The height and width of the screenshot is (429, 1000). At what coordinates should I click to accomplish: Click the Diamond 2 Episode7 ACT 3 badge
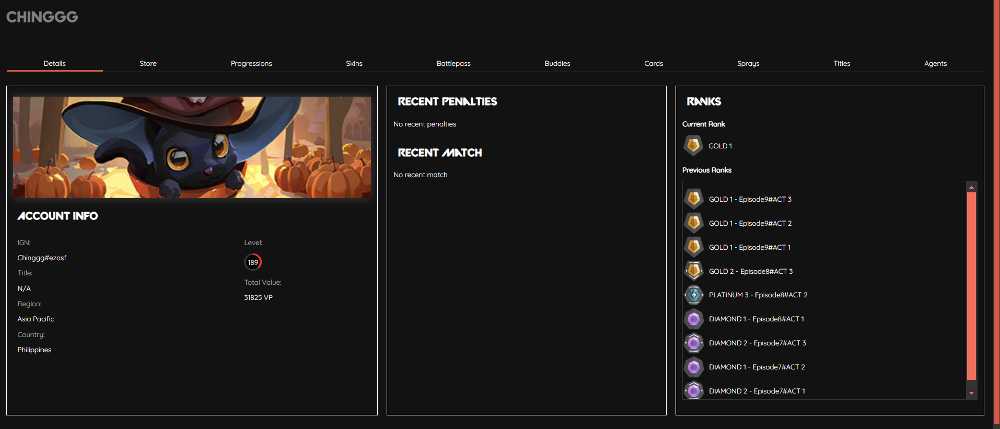(x=693, y=343)
